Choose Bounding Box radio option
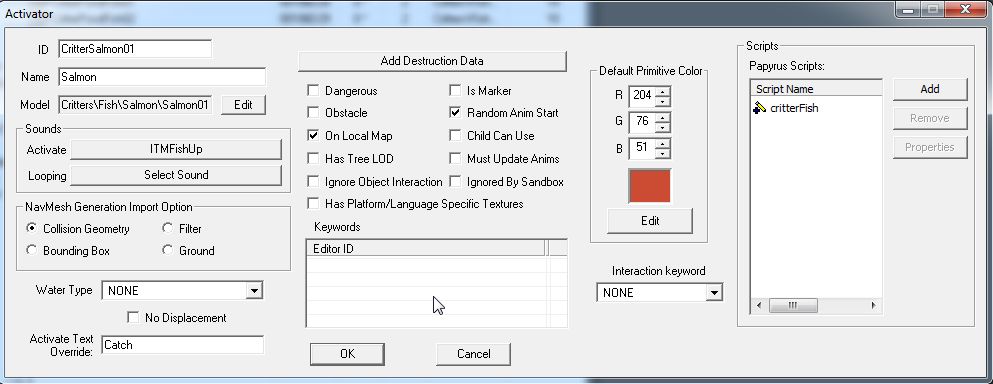The height and width of the screenshot is (384, 993). [32, 250]
